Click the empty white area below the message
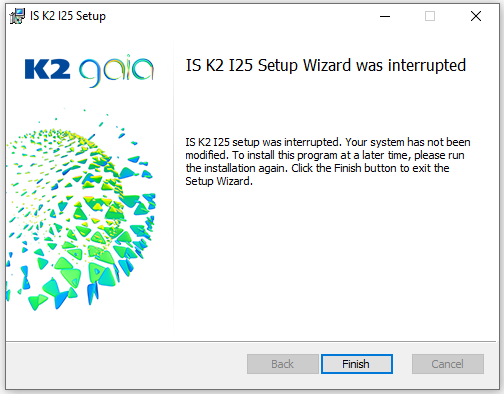504x394 pixels. [x=333, y=260]
